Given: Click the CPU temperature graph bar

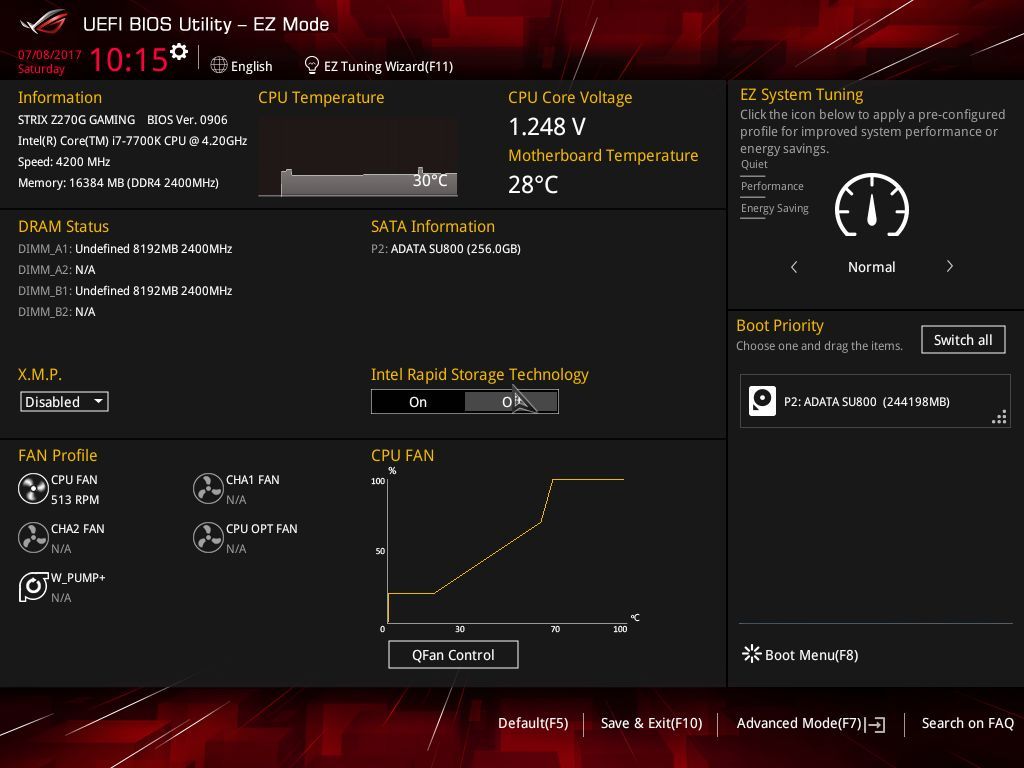Looking at the screenshot, I should [x=358, y=158].
